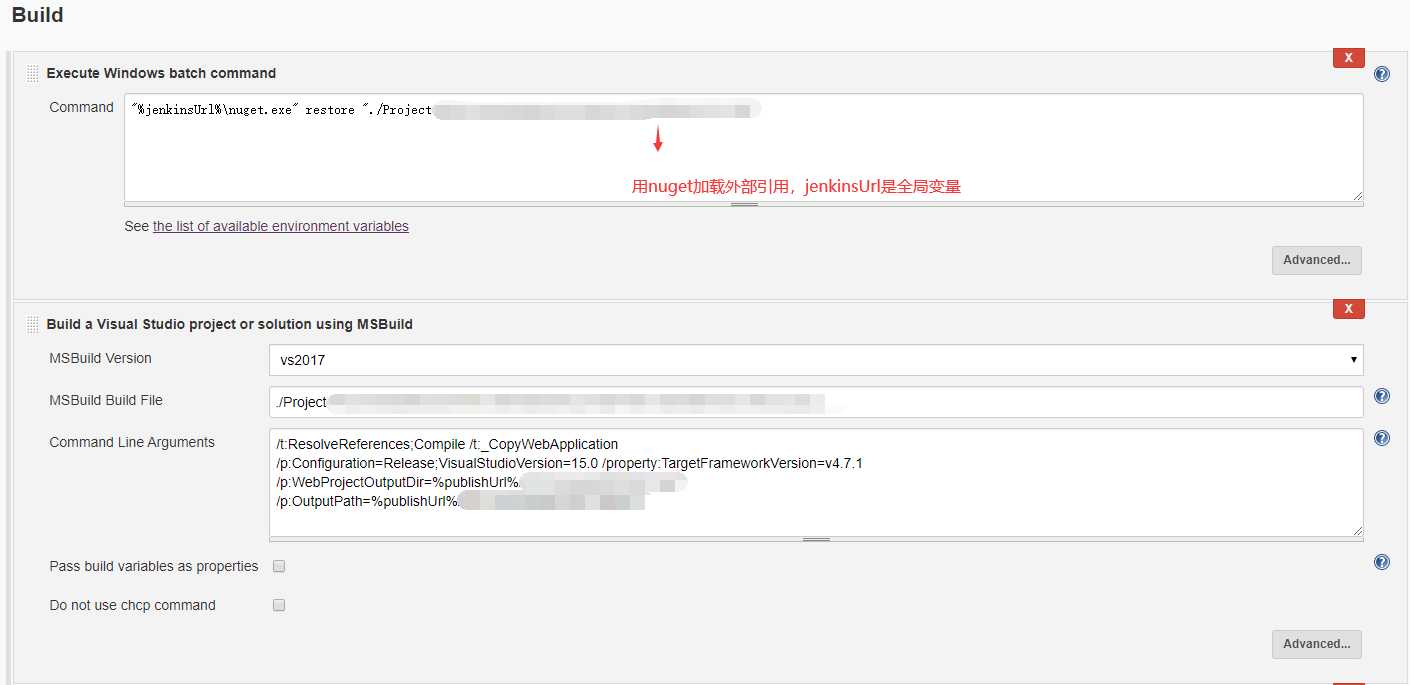Grab the batch command step drag handle
This screenshot has height=685, width=1410.
coord(33,74)
